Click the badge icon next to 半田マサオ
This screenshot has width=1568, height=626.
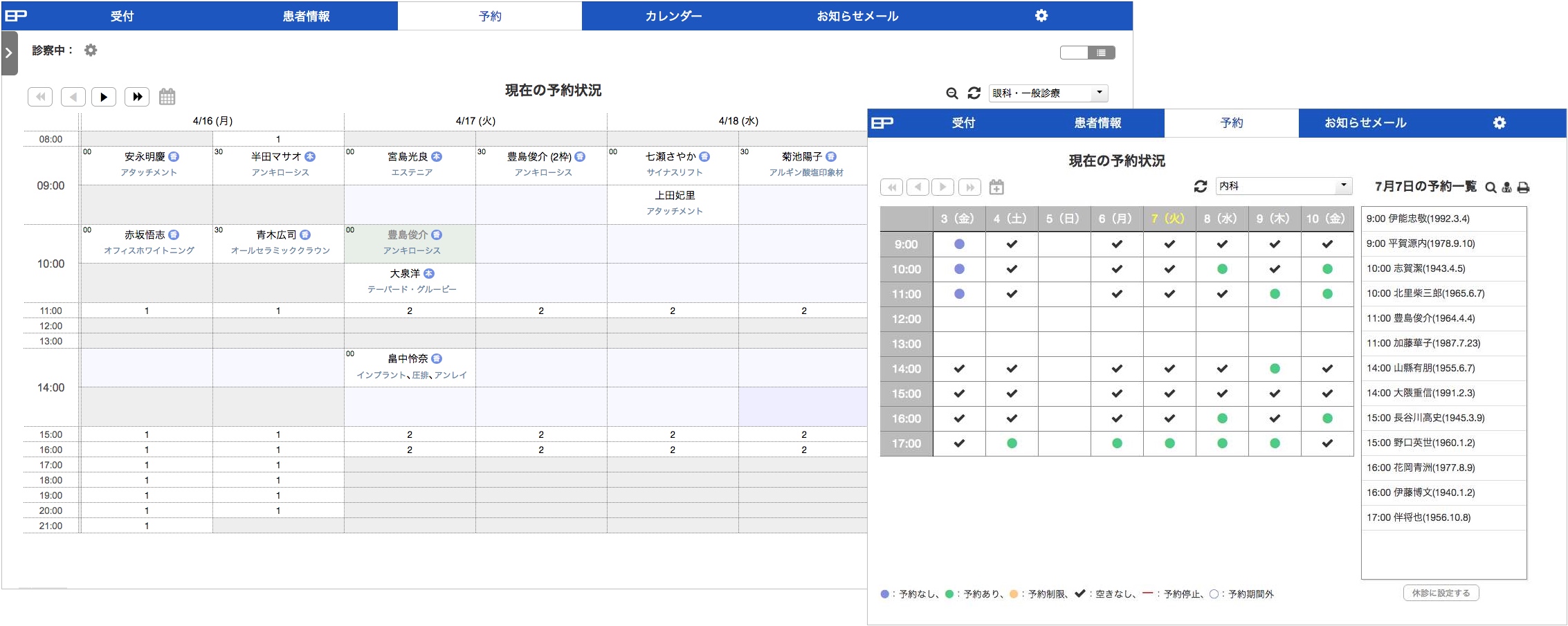310,157
